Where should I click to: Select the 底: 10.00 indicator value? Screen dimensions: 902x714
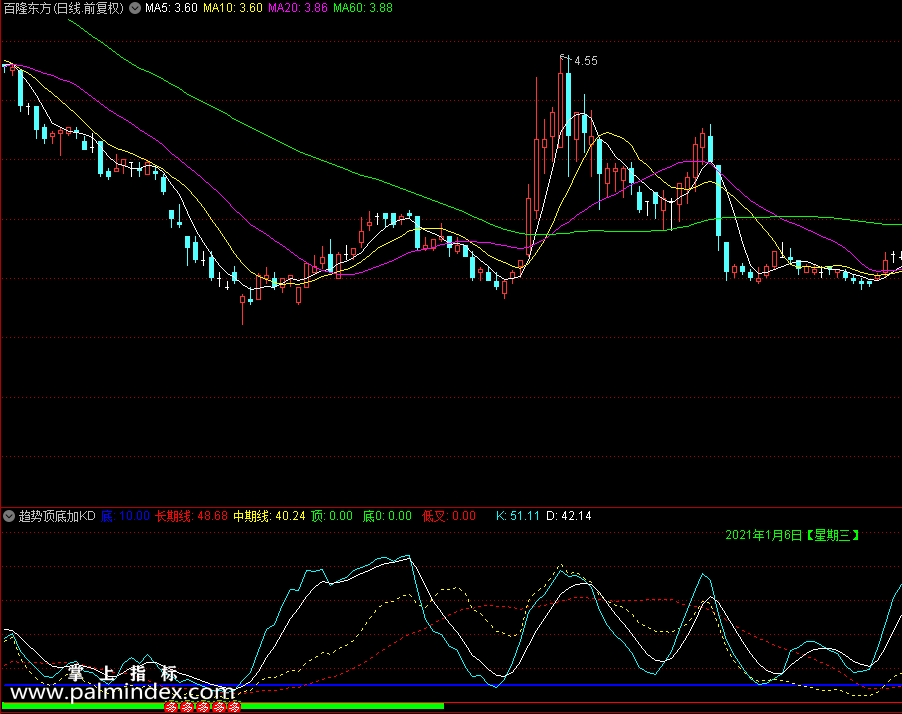click(125, 516)
